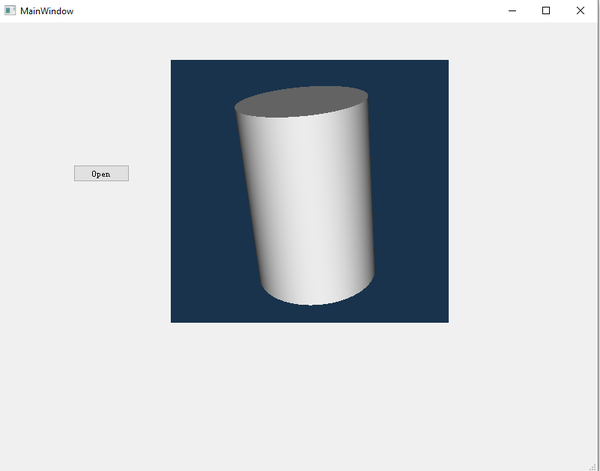Click the empty gray area right of the viewport
The image size is (600, 471).
(522, 191)
